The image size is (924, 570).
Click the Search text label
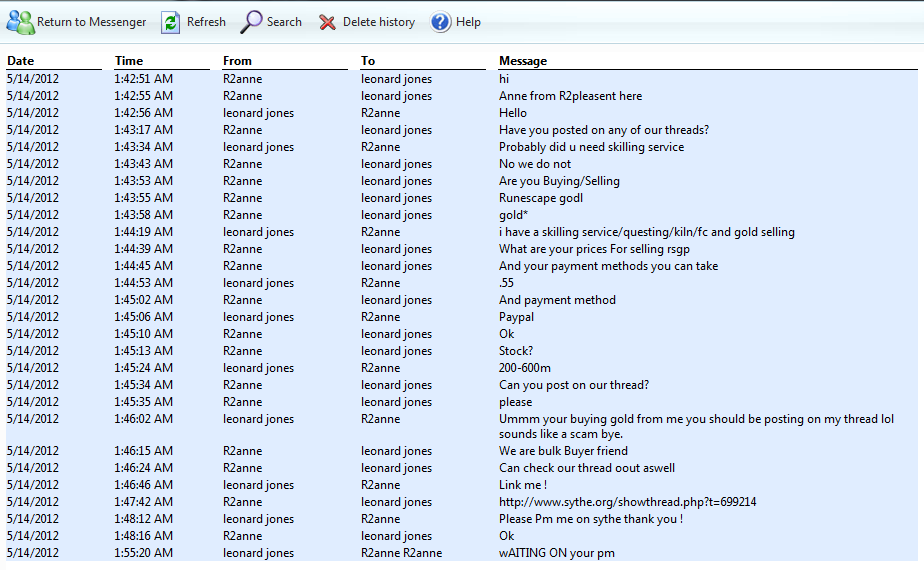(284, 22)
